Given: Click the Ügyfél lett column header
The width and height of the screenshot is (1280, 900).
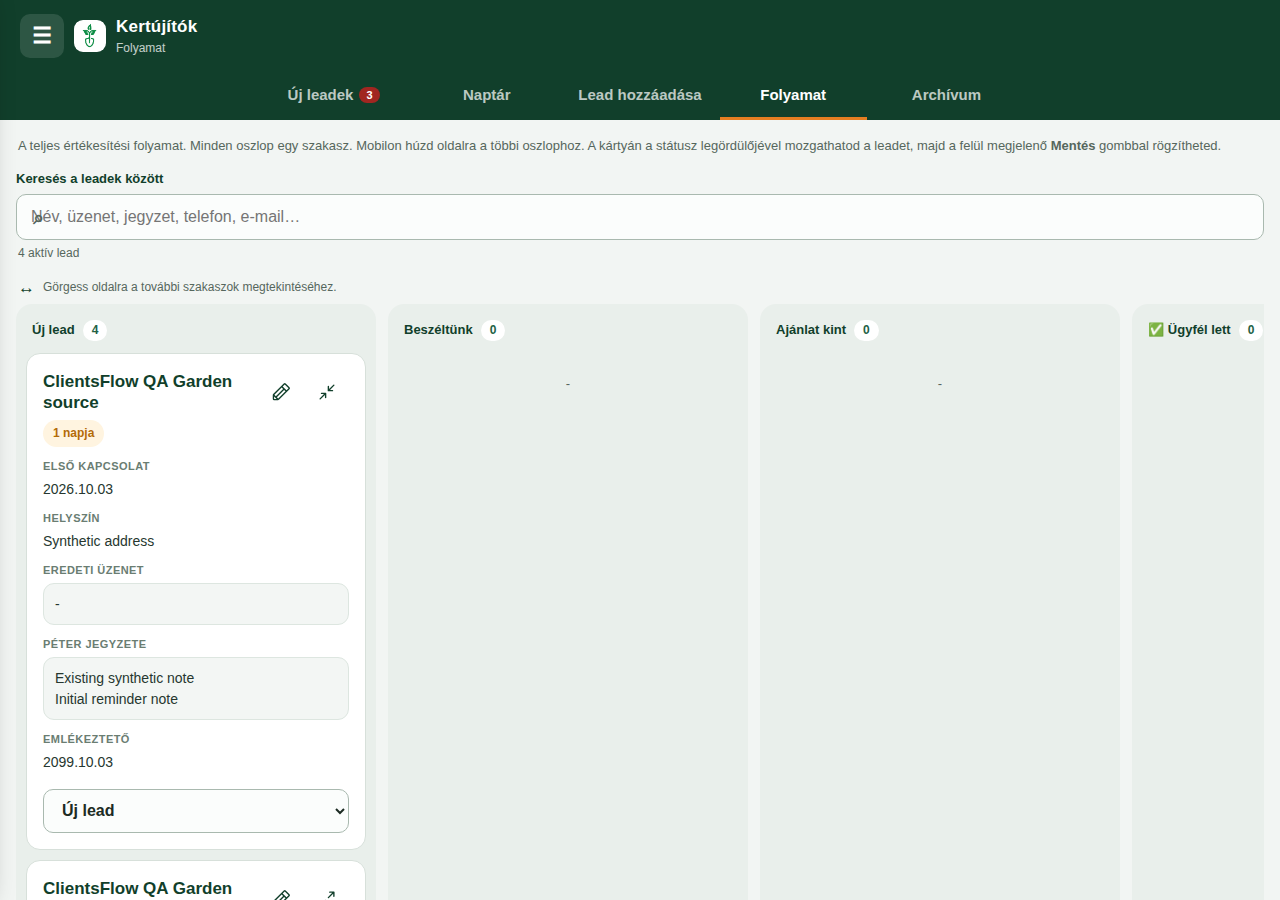Looking at the screenshot, I should tap(1189, 330).
